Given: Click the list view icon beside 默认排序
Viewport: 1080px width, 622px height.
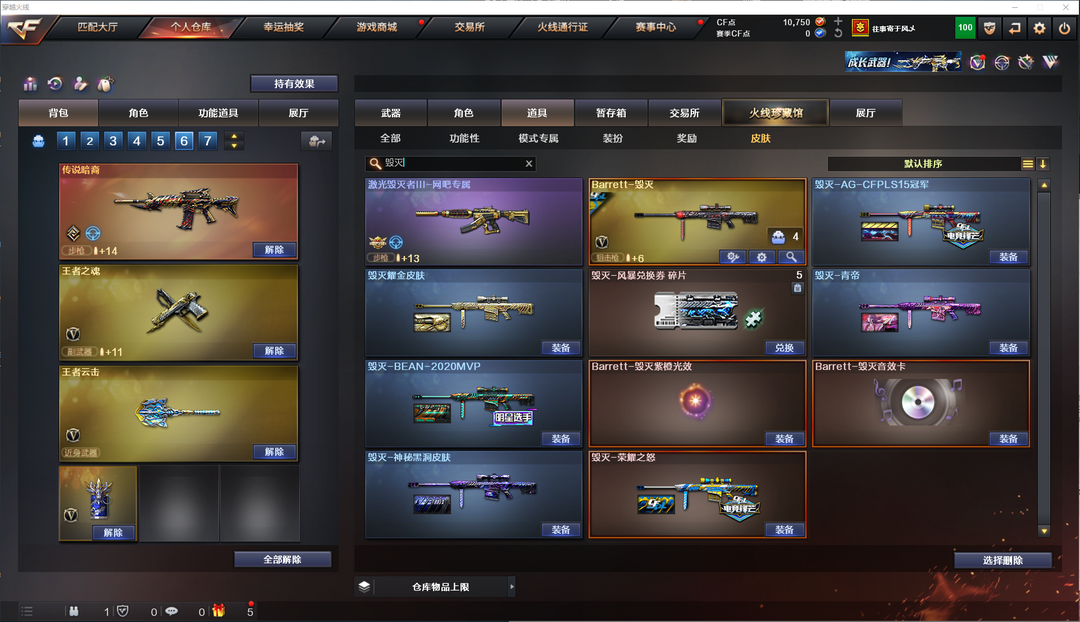Looking at the screenshot, I should pyautogui.click(x=1028, y=164).
